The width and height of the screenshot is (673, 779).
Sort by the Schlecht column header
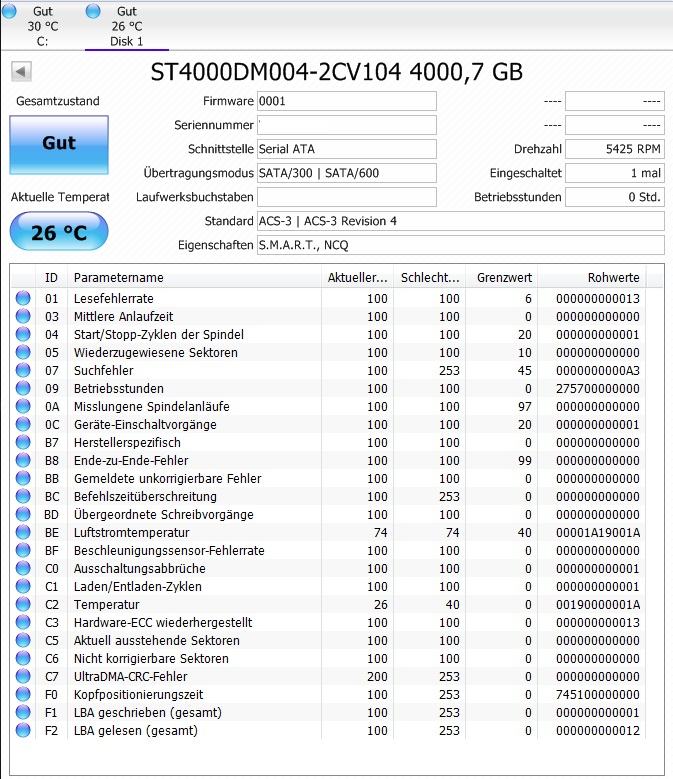pos(429,278)
